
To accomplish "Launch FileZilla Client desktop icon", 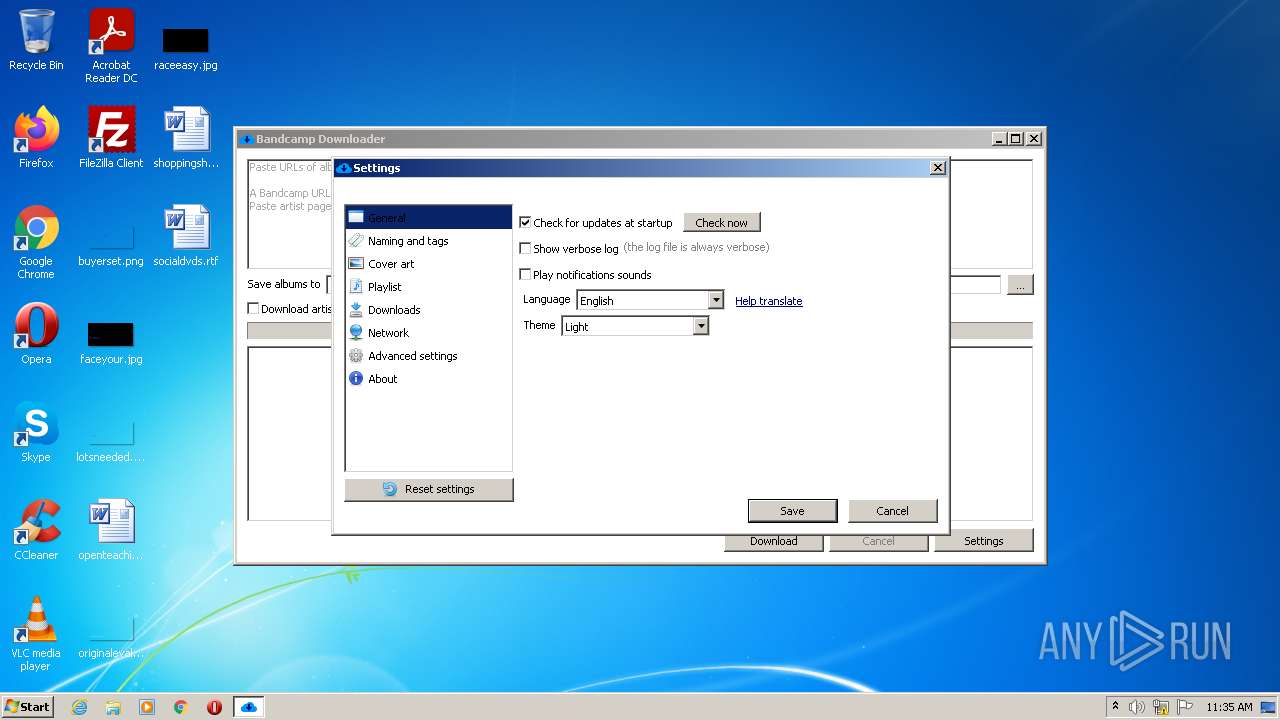I will (111, 138).
